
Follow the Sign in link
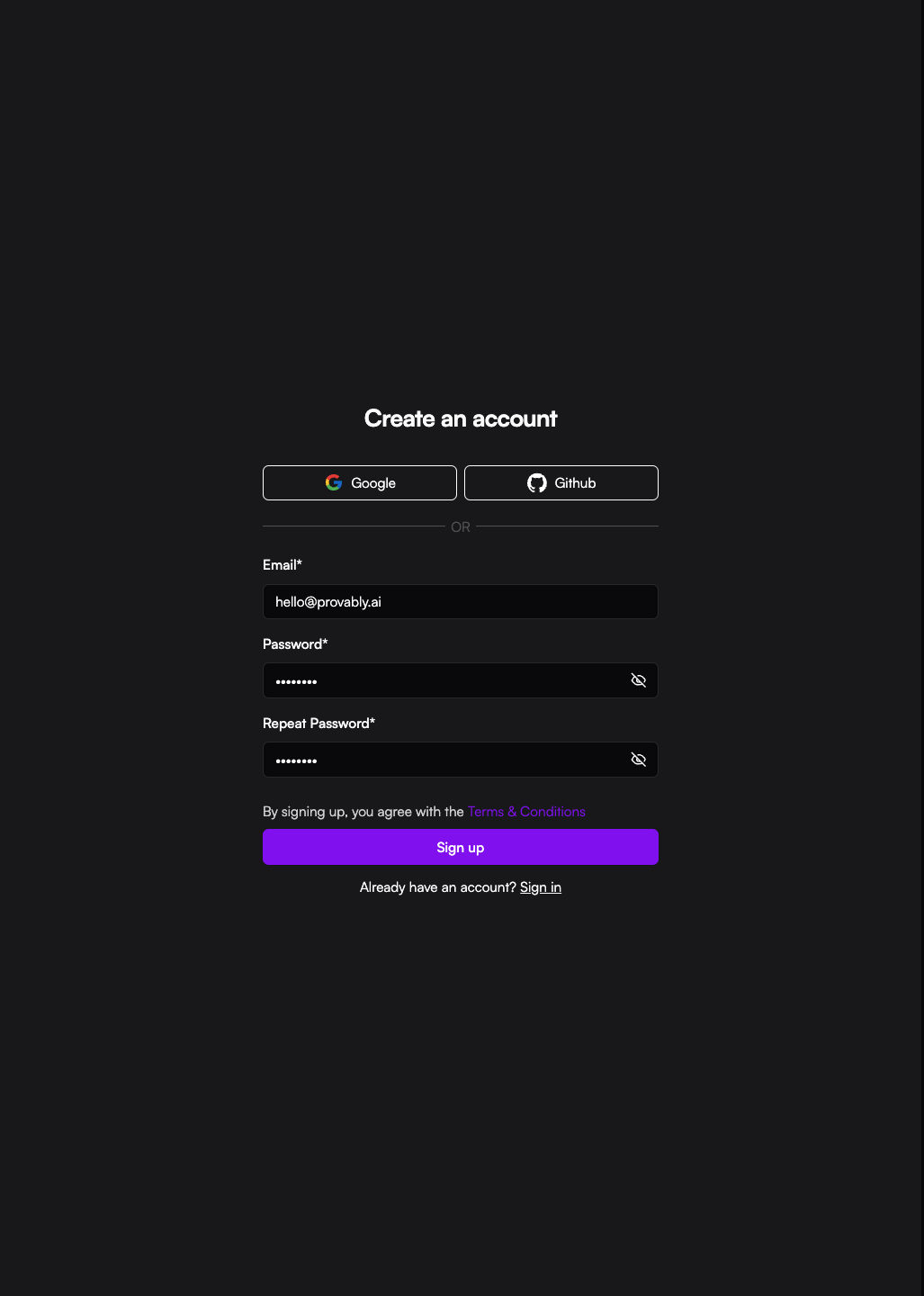[541, 887]
